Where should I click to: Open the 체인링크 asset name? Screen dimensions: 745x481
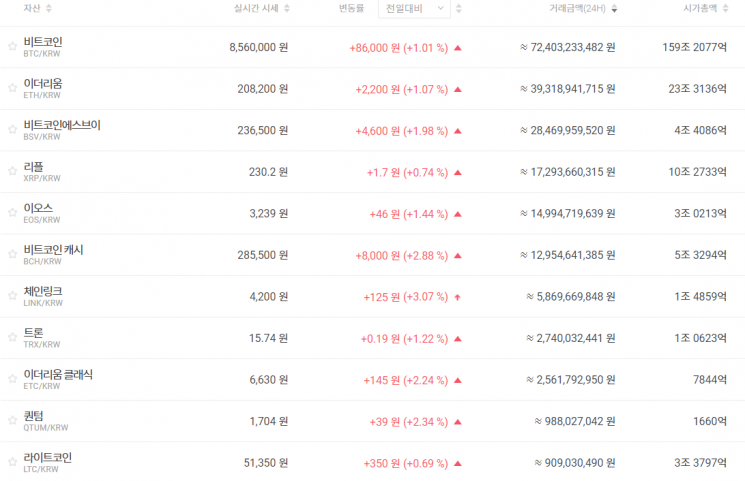[x=43, y=291]
